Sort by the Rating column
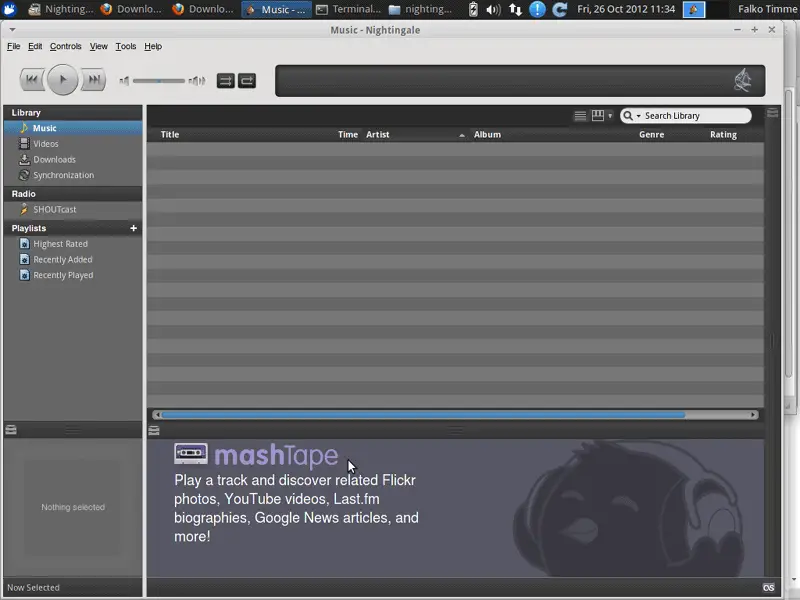The width and height of the screenshot is (800, 600). point(723,135)
